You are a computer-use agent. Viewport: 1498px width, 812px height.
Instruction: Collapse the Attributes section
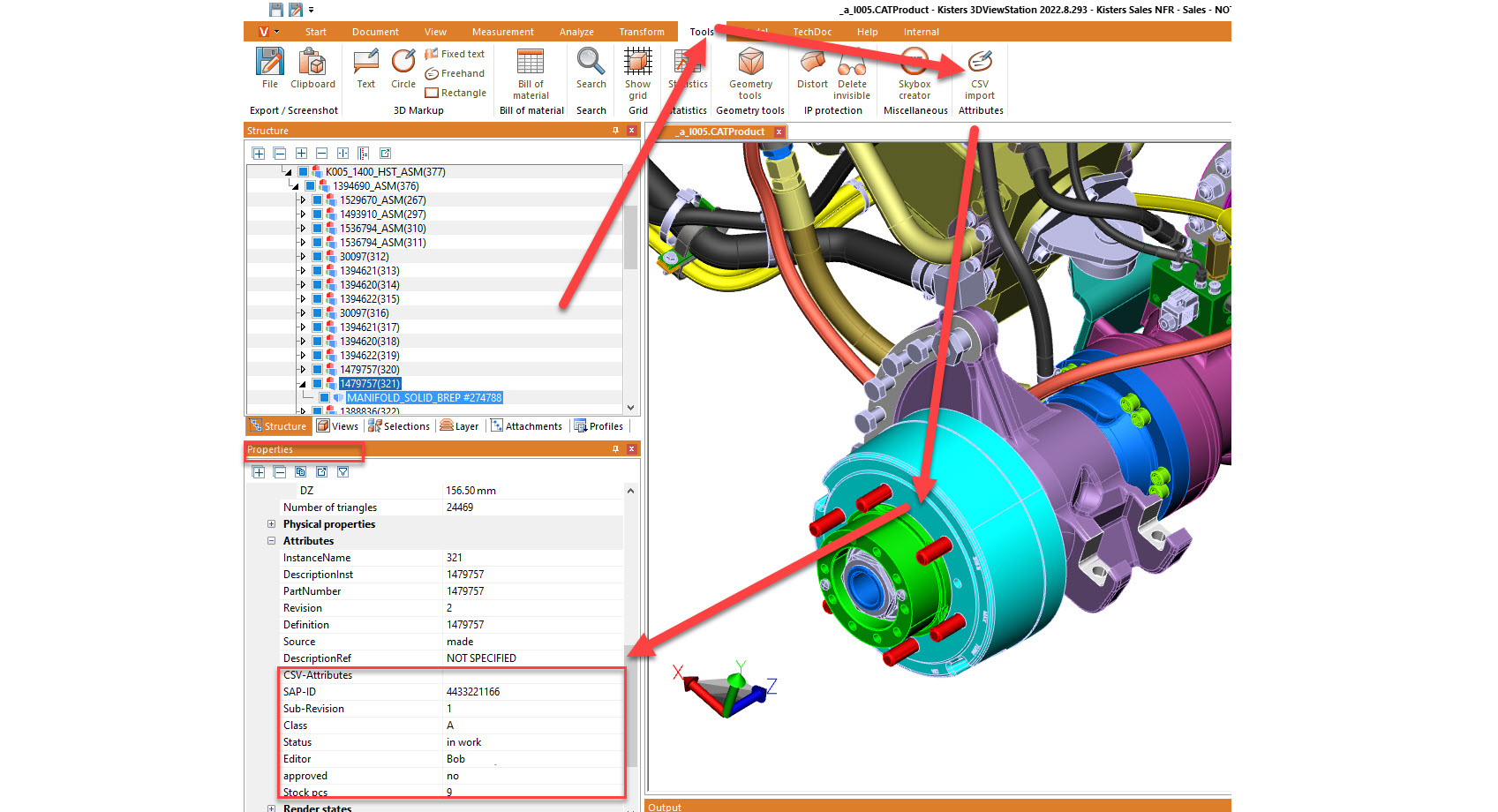click(x=271, y=541)
